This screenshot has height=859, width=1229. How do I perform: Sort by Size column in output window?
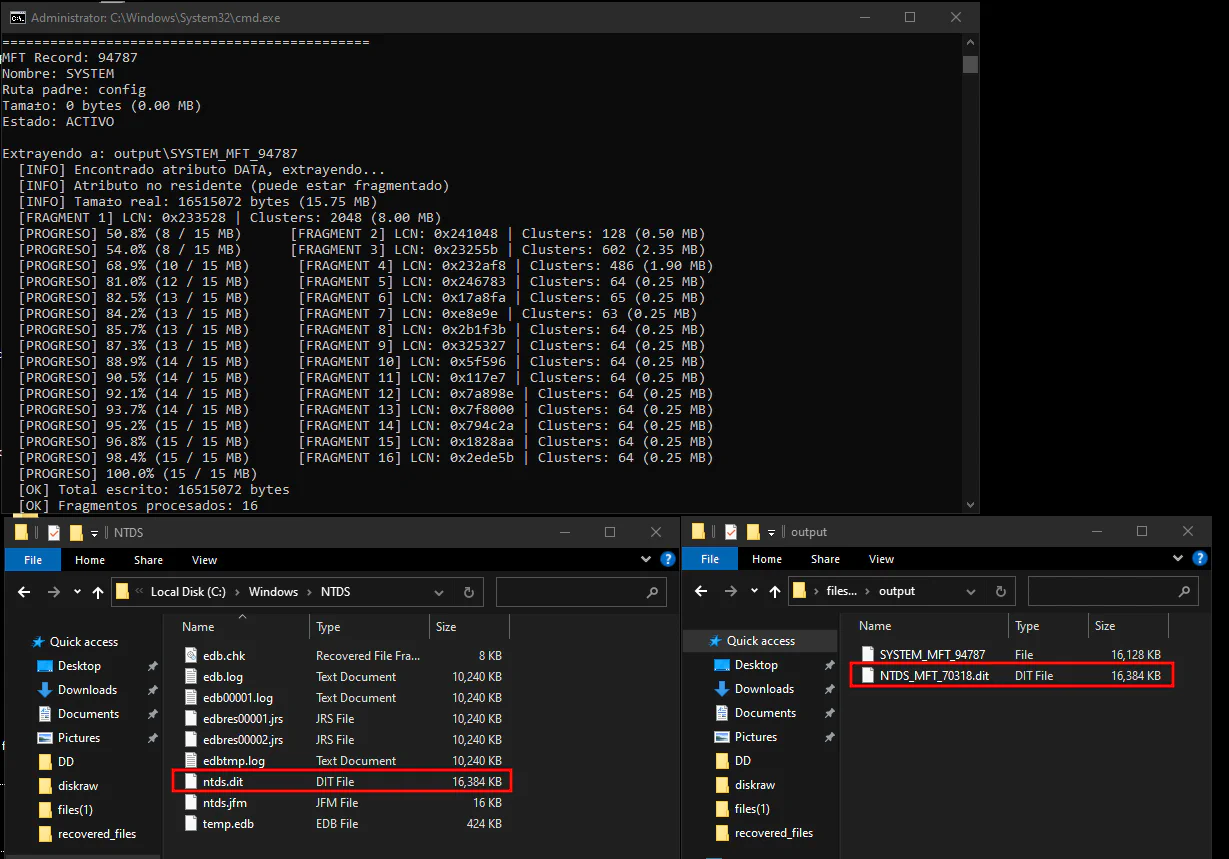point(1105,626)
